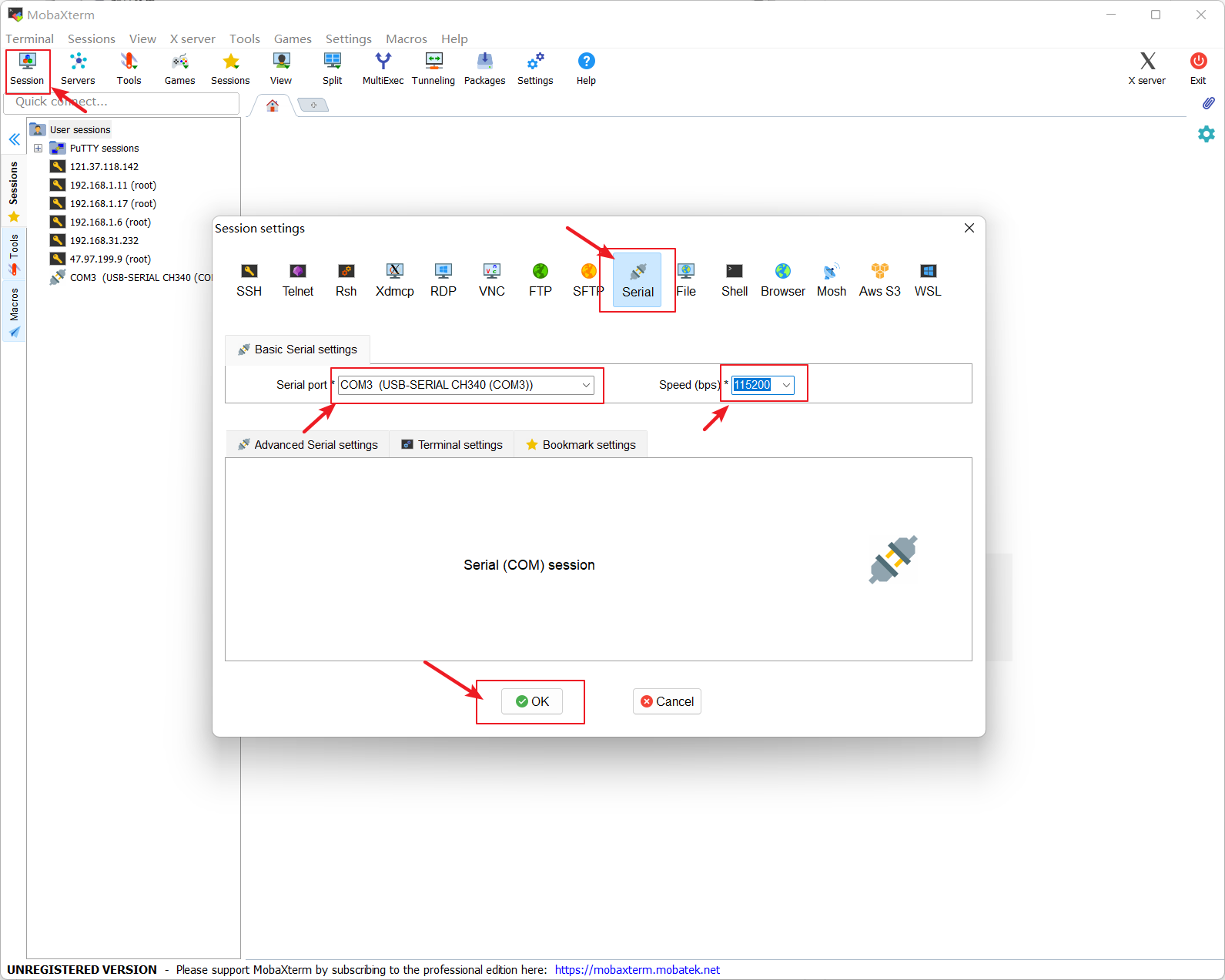
Task: Switch to Terminal settings tab
Action: (x=452, y=445)
